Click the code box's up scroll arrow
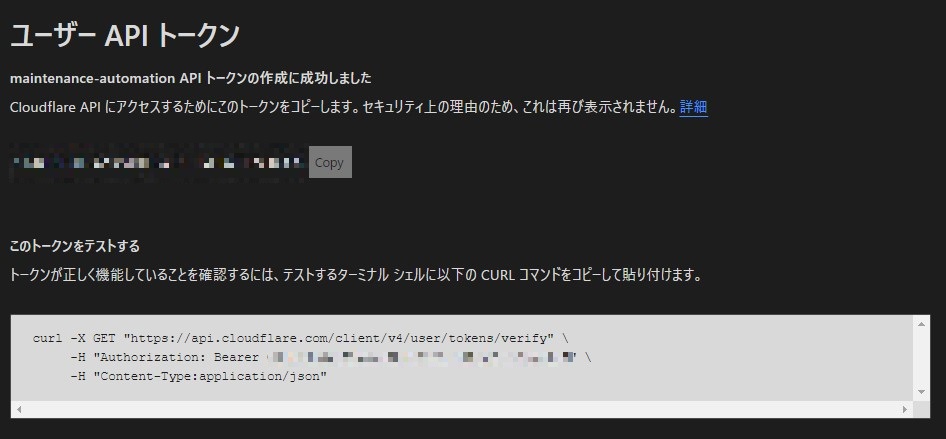 (921, 324)
